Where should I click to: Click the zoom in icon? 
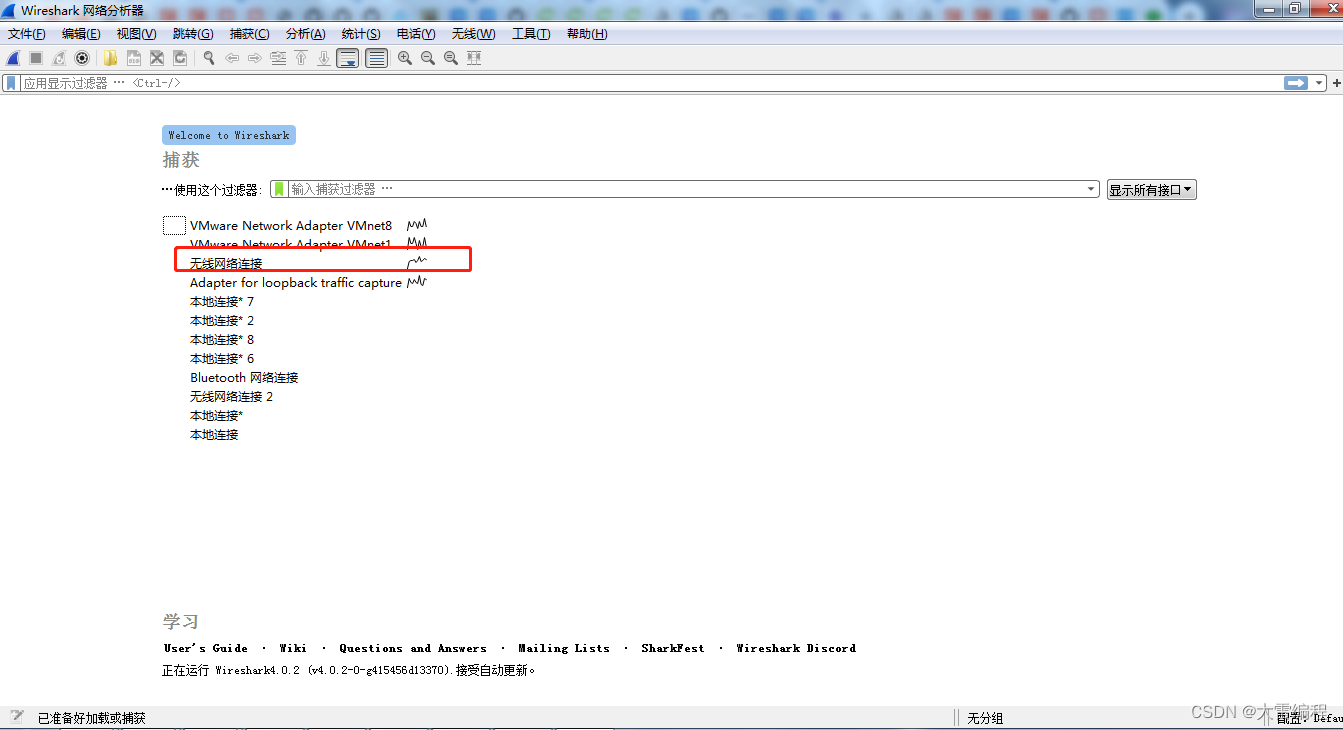click(405, 58)
